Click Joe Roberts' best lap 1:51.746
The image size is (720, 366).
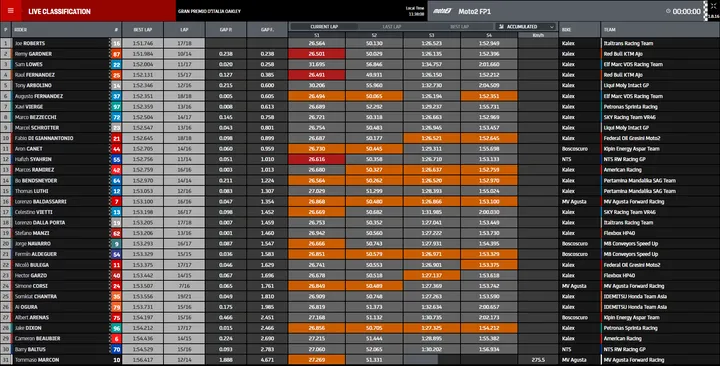142,43
